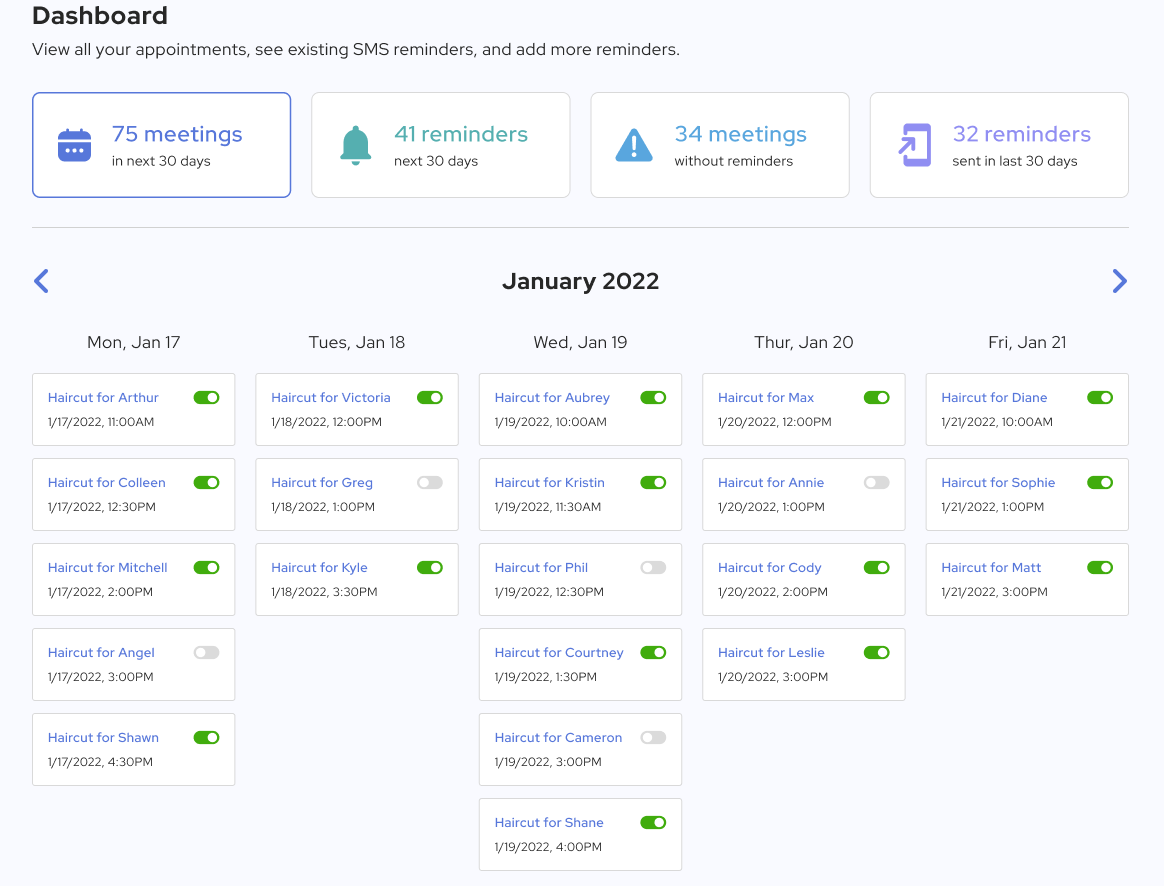
Task: Click the Wed, Jan 19 column header
Action: click(581, 342)
